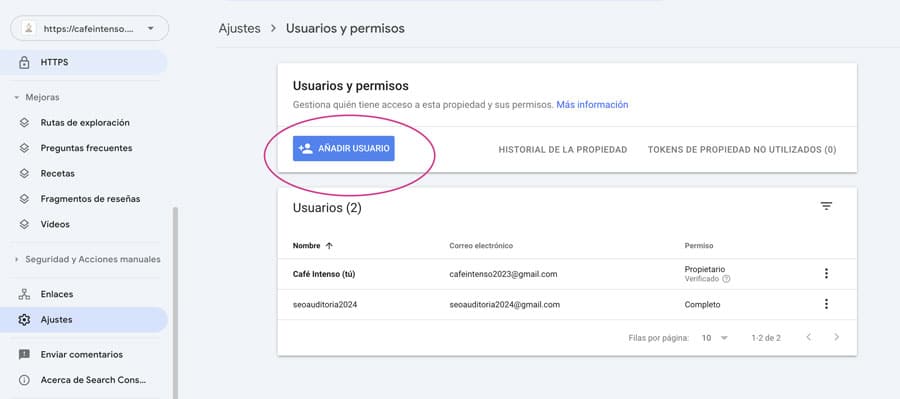Image resolution: width=900 pixels, height=399 pixels.
Task: Click the Permiso column header
Action: tap(699, 246)
